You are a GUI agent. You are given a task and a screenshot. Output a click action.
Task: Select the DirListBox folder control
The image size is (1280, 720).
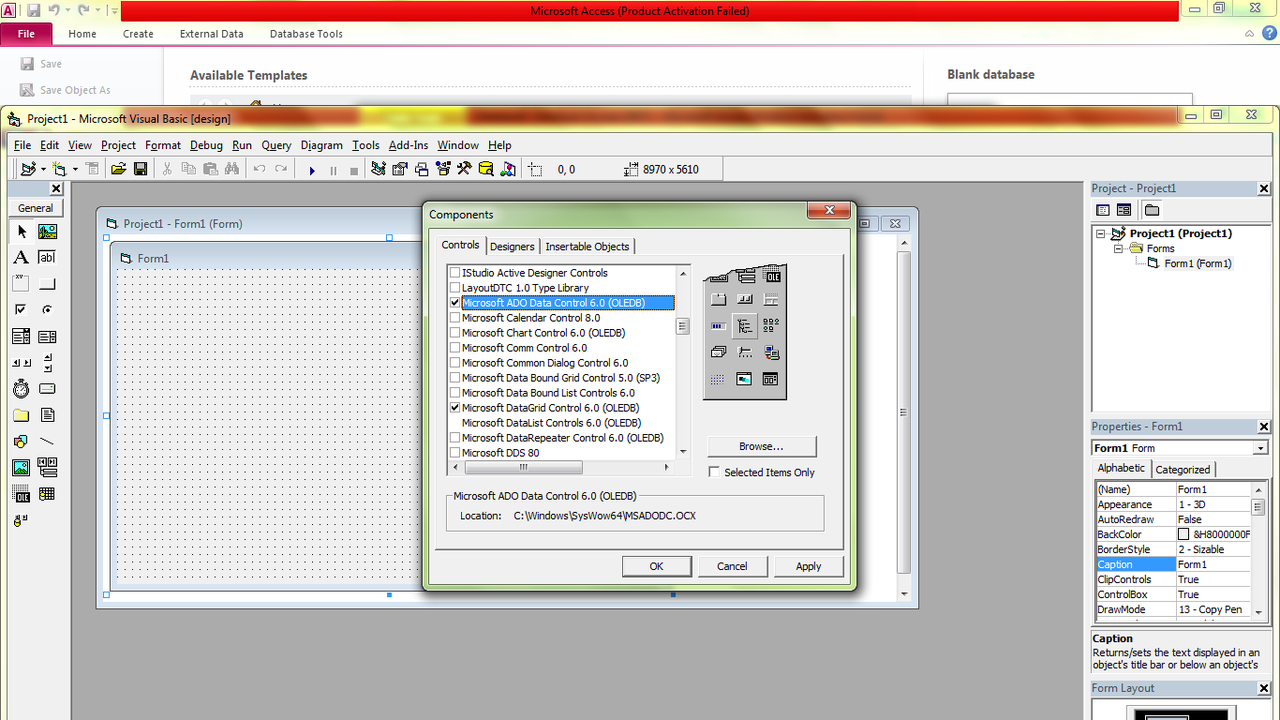click(21, 415)
